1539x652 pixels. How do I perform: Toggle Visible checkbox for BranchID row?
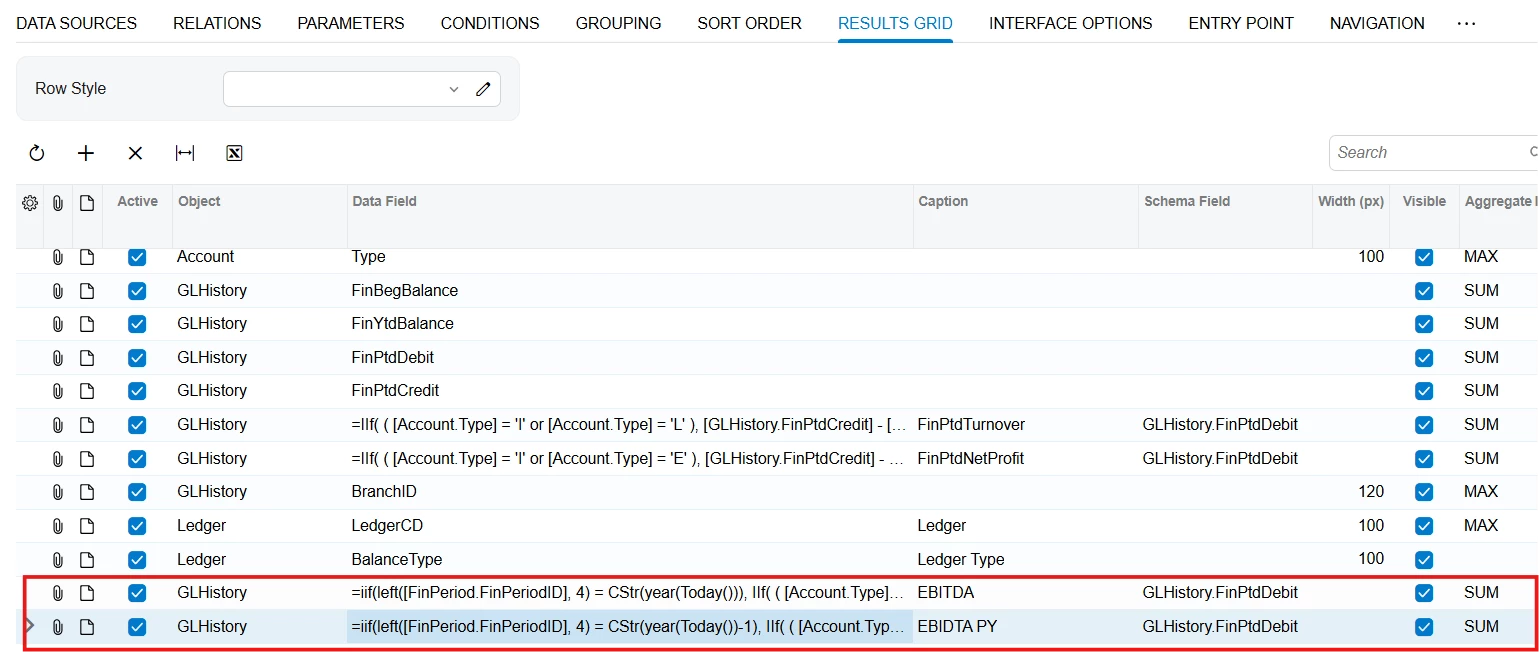(x=1424, y=492)
